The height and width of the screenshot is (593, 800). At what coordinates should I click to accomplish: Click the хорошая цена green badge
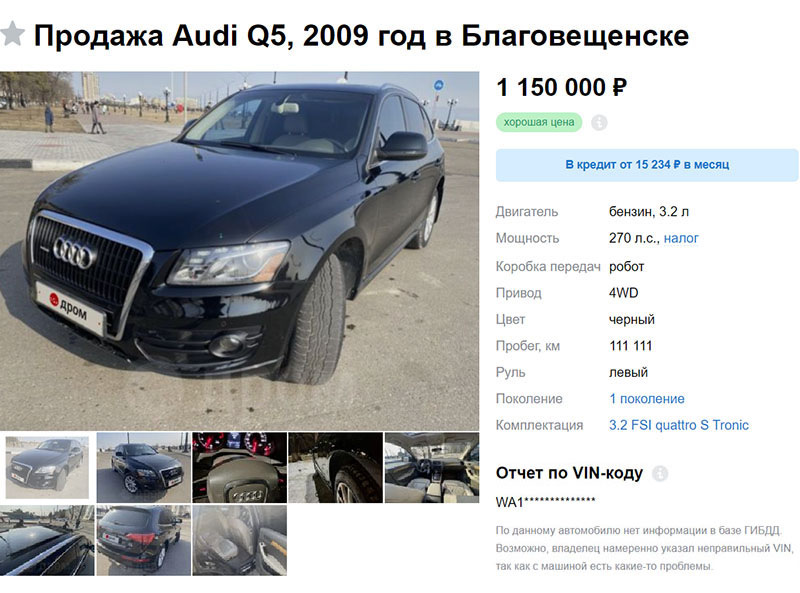pyautogui.click(x=539, y=122)
